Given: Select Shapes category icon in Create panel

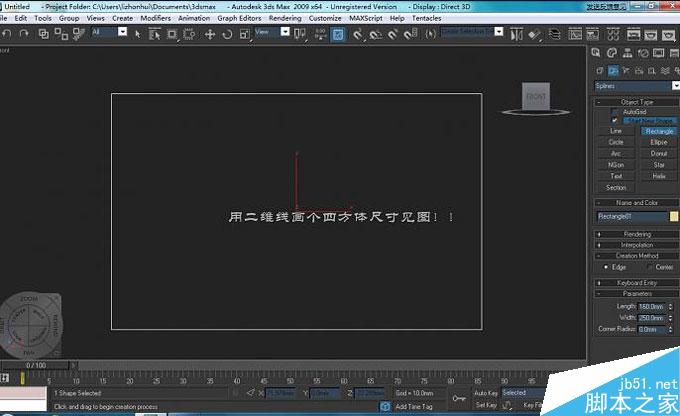Looking at the screenshot, I should click(613, 71).
